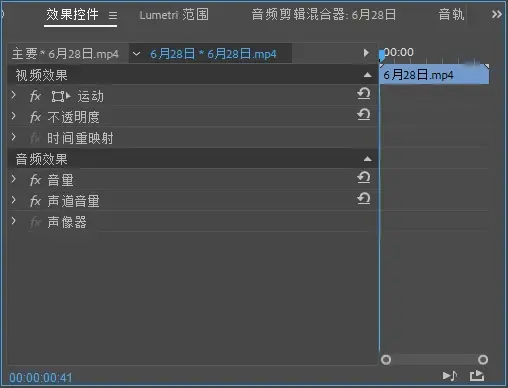The width and height of the screenshot is (508, 388).
Task: Reset the 运动 effect
Action: 364,93
